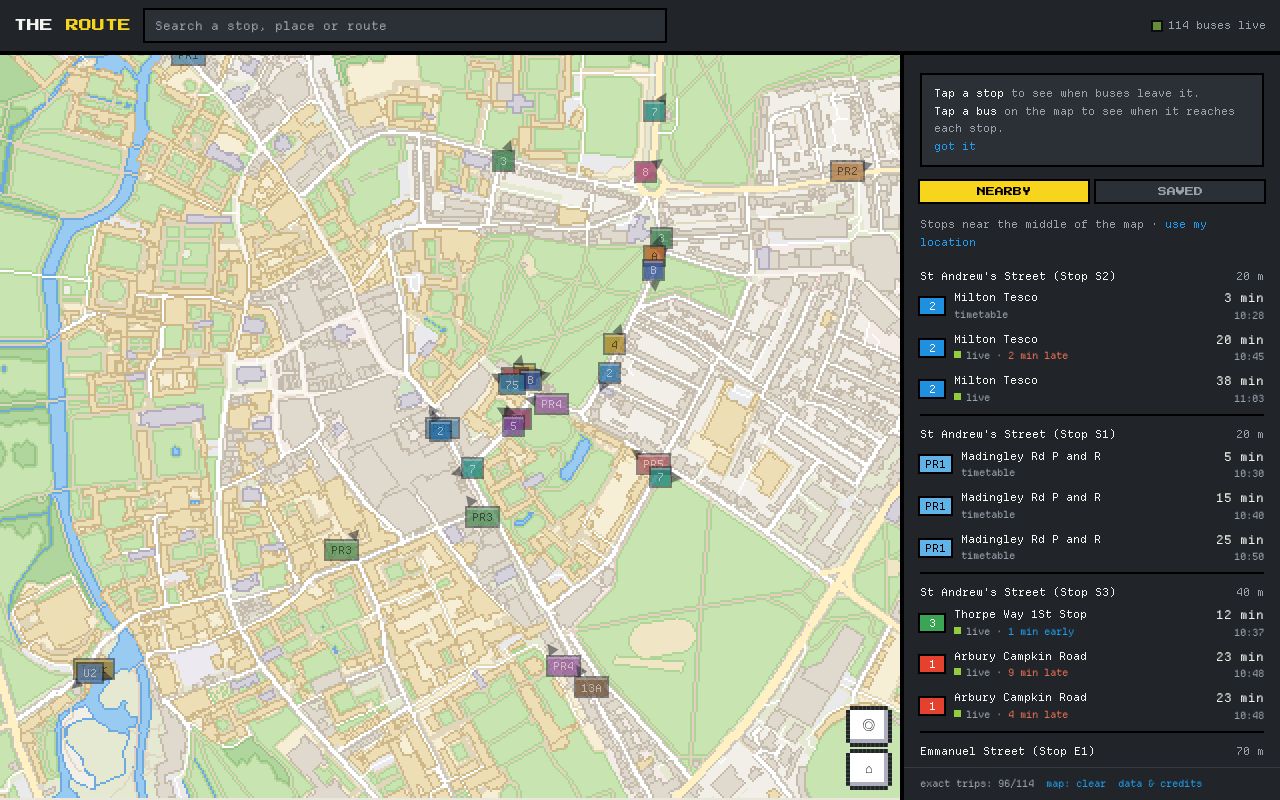Click route 2 badge for 10:28 Milton Tesco
Screen dimensions: 1280x800
click(932, 306)
